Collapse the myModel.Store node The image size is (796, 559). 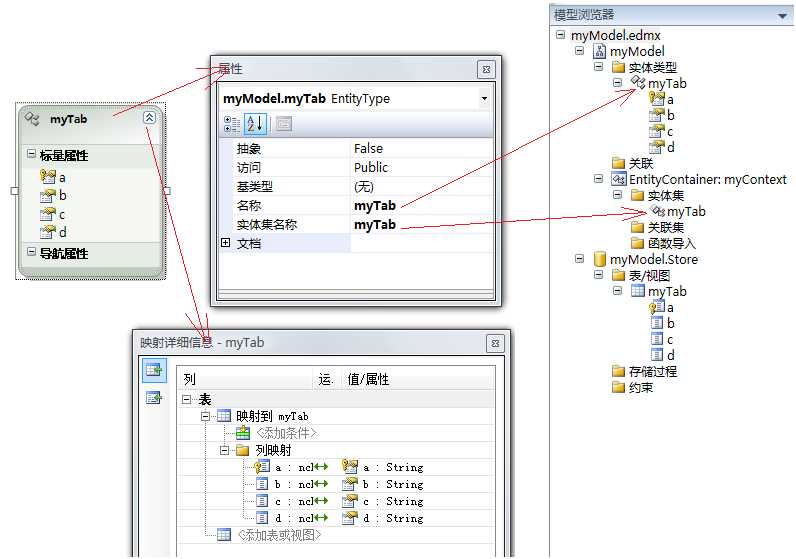pyautogui.click(x=579, y=258)
